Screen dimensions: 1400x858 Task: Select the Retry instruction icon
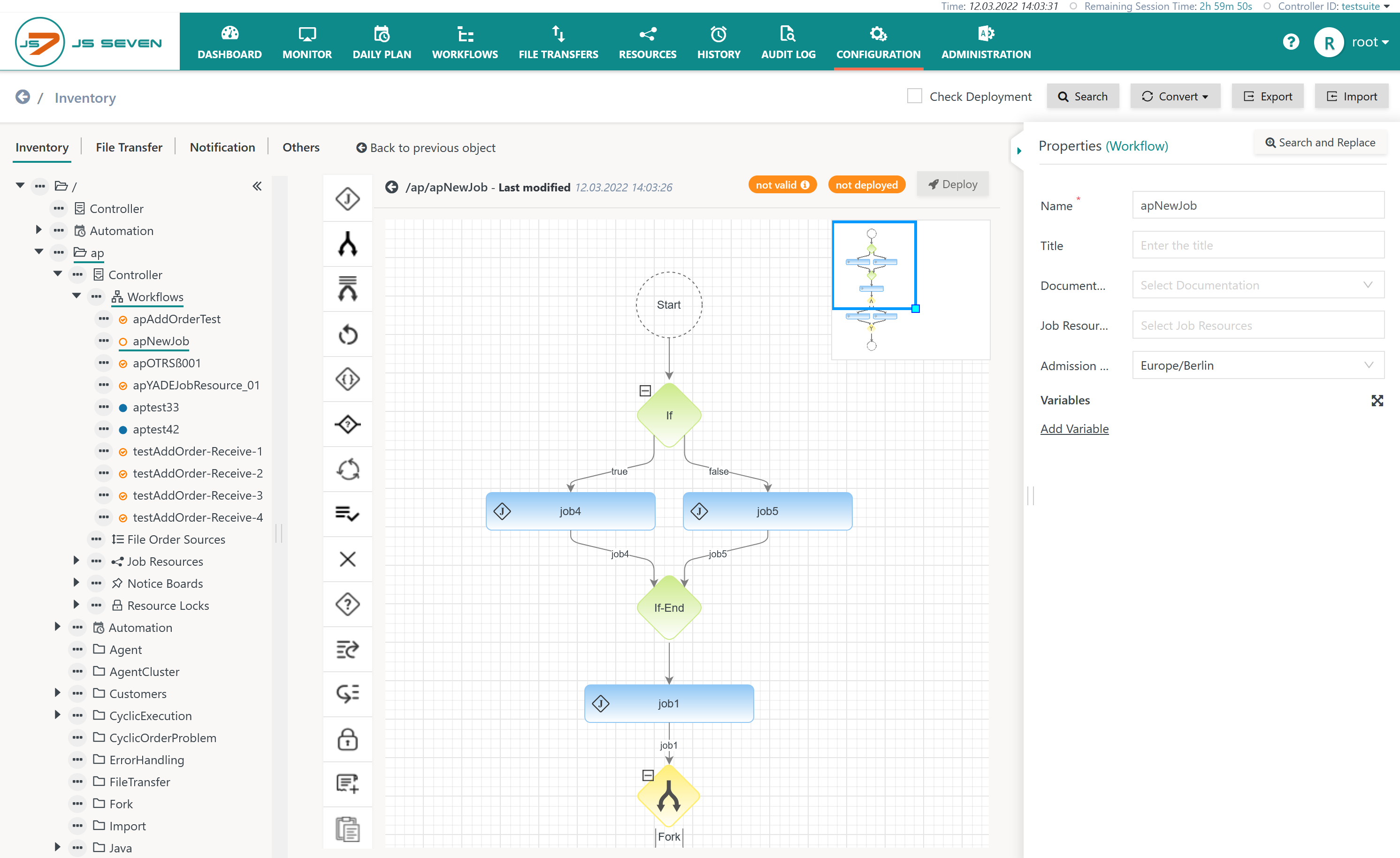click(347, 334)
